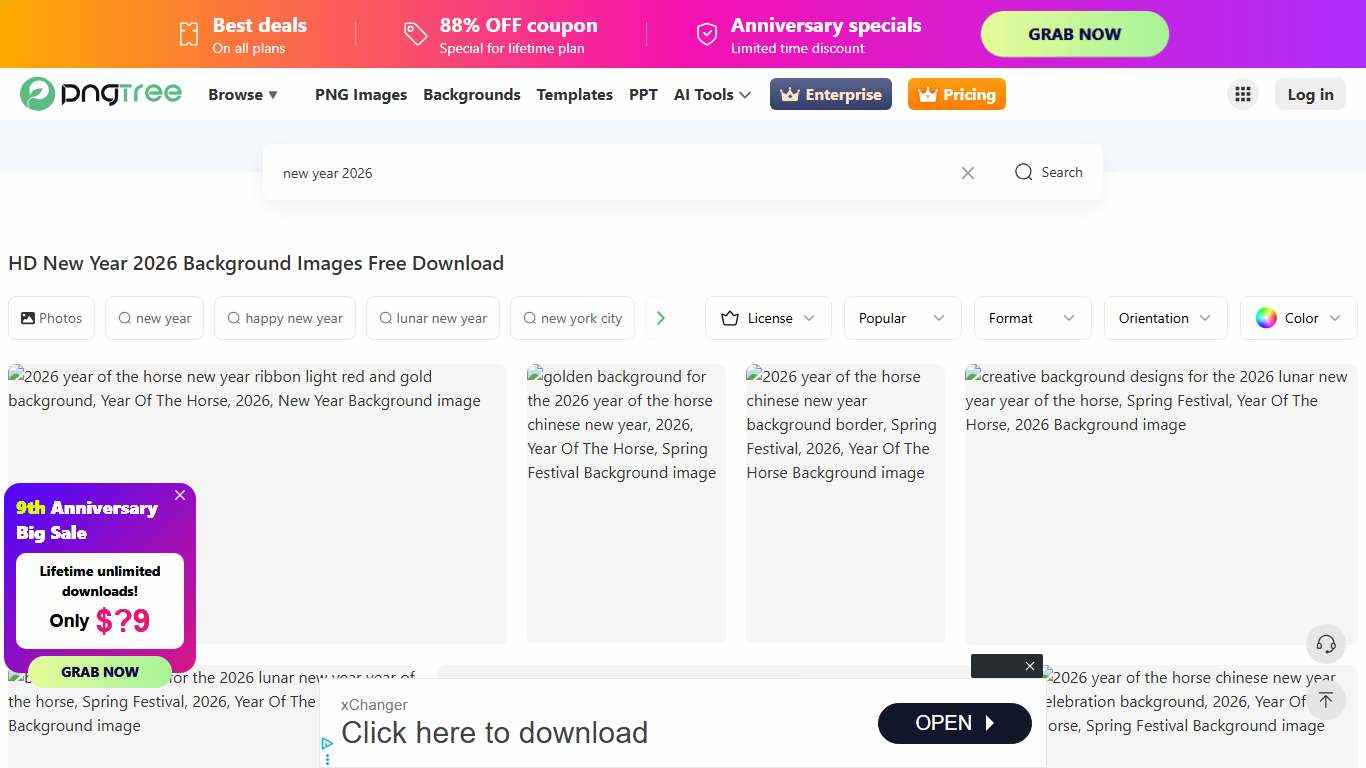Open the apps grid icon

pos(1242,94)
